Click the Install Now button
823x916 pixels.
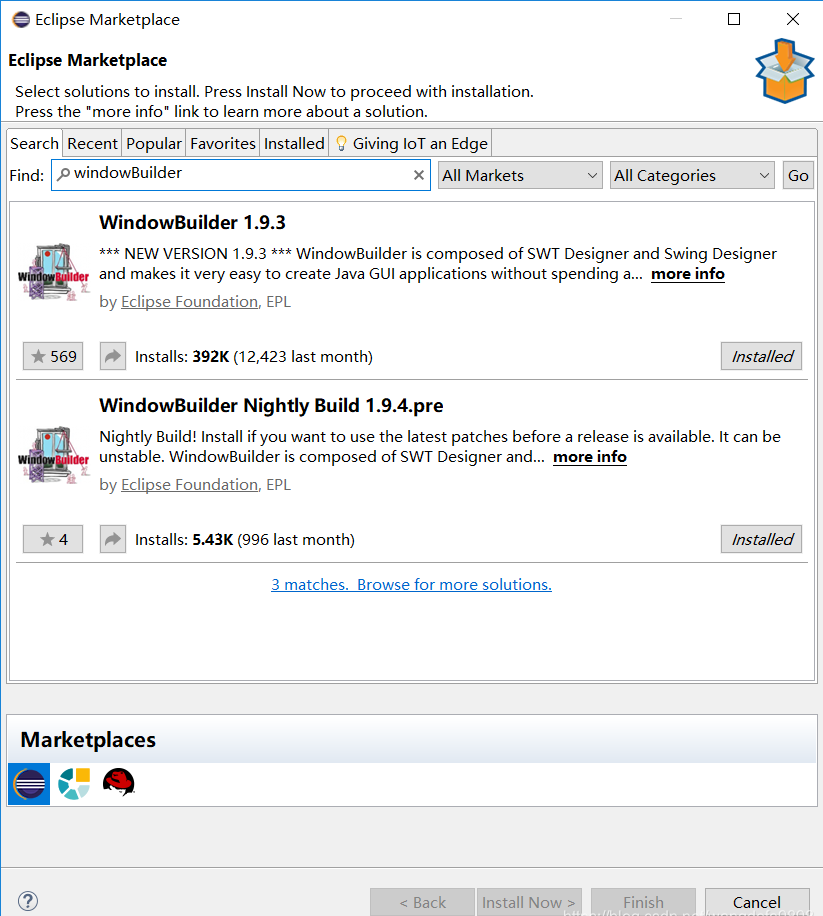pos(529,902)
